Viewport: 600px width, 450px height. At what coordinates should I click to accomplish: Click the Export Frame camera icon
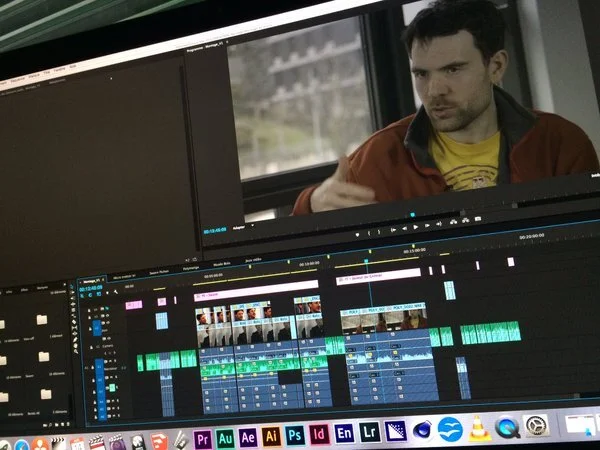coord(478,219)
